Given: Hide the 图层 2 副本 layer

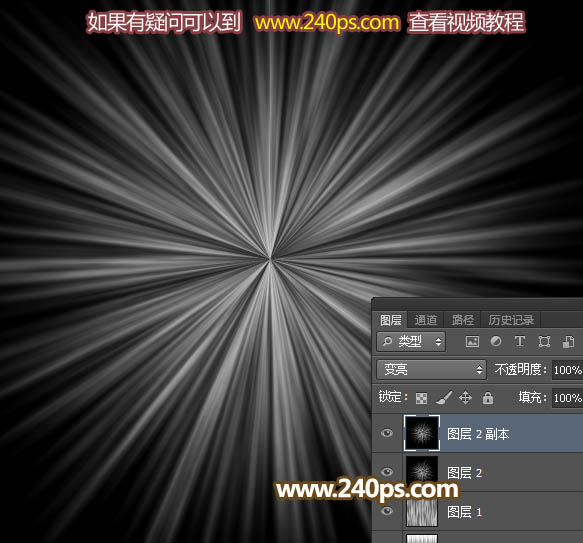Looking at the screenshot, I should coord(387,433).
